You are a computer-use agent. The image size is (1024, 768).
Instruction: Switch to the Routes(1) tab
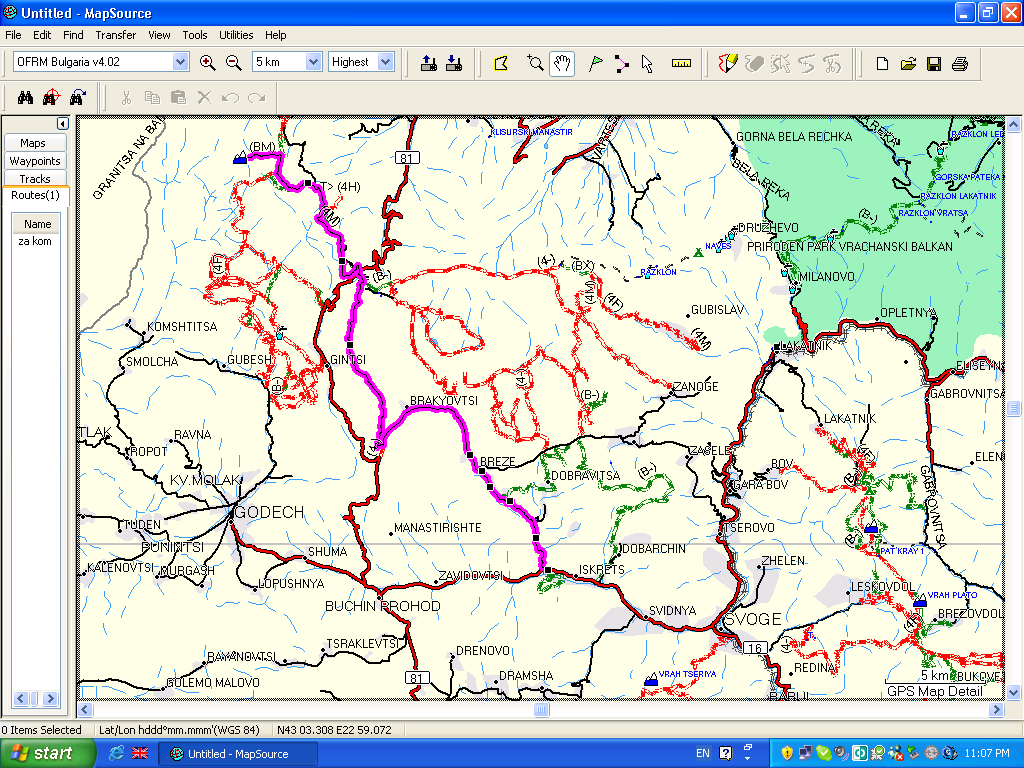point(35,195)
